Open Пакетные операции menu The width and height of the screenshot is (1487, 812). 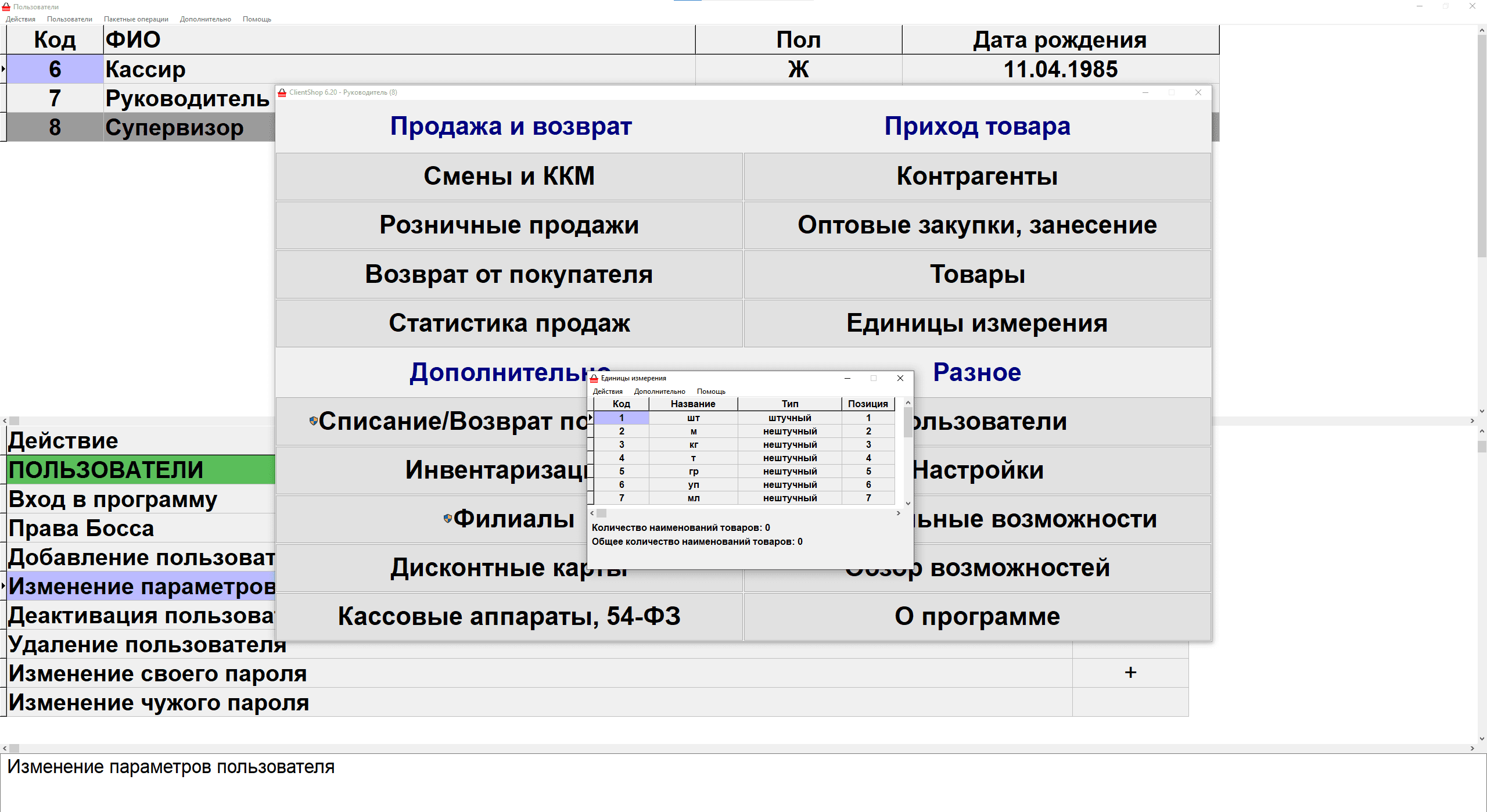pyautogui.click(x=136, y=19)
